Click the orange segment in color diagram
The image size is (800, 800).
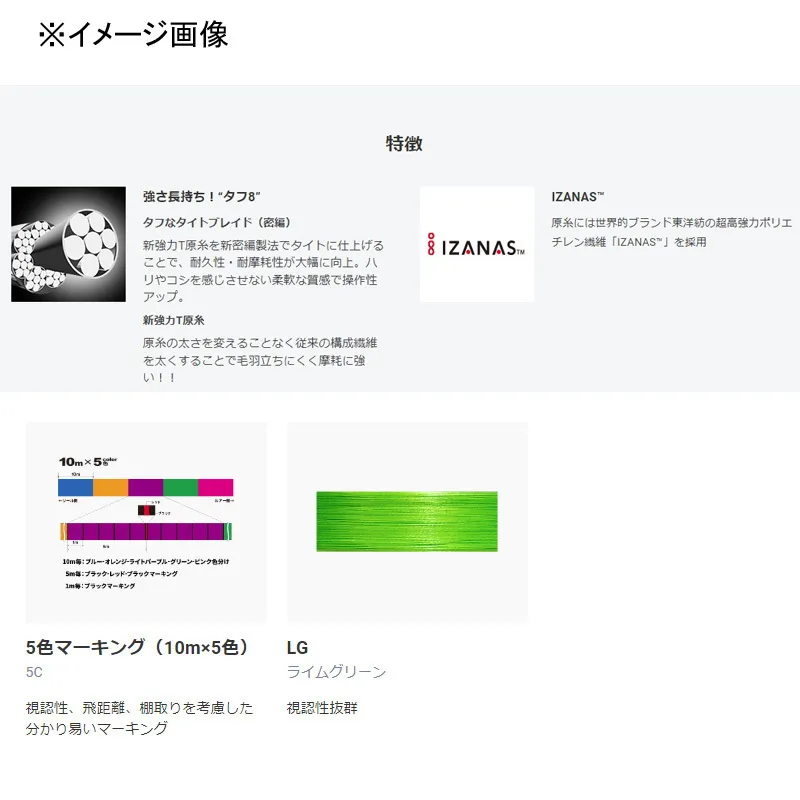click(x=110, y=487)
